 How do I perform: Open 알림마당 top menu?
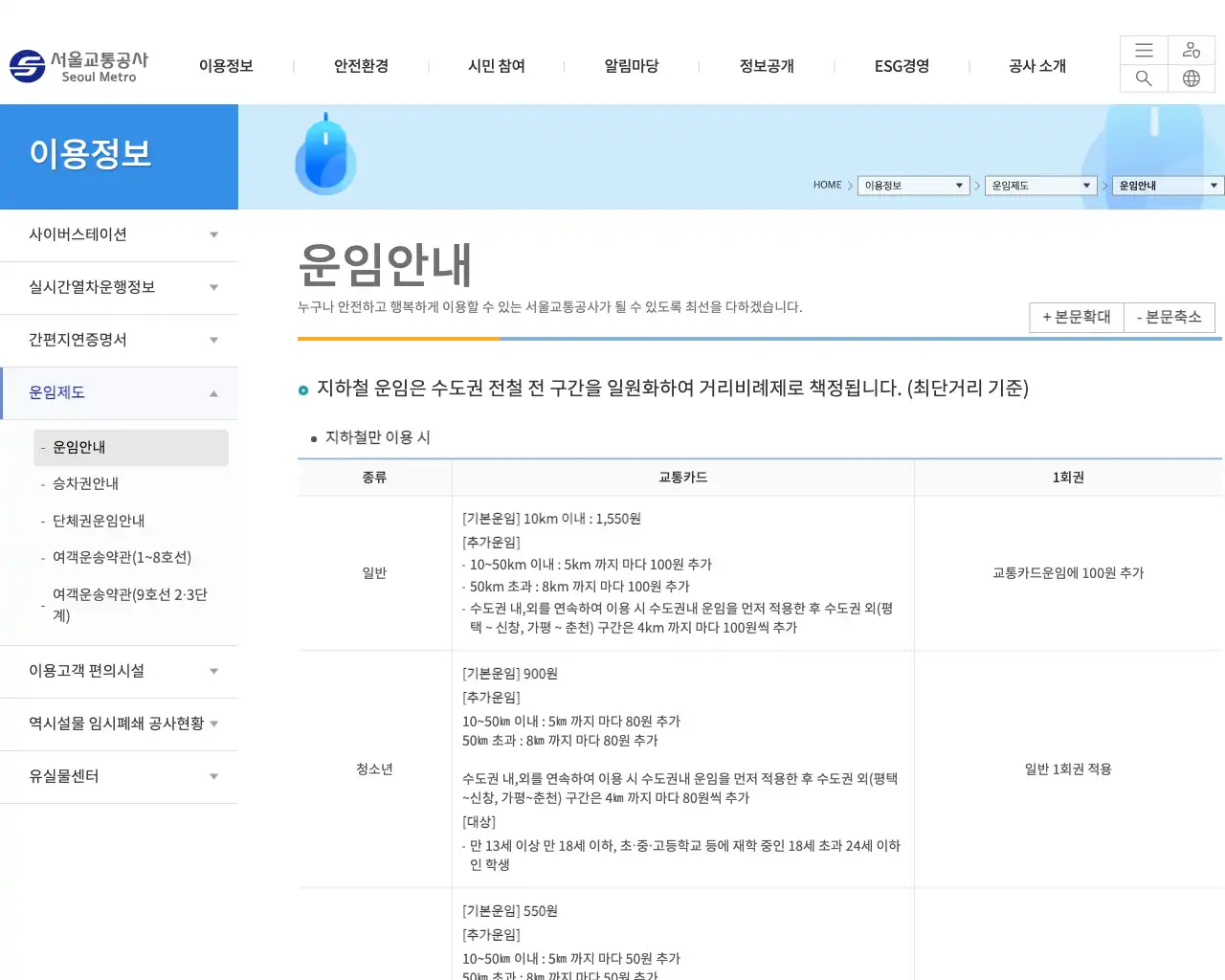pyautogui.click(x=632, y=66)
